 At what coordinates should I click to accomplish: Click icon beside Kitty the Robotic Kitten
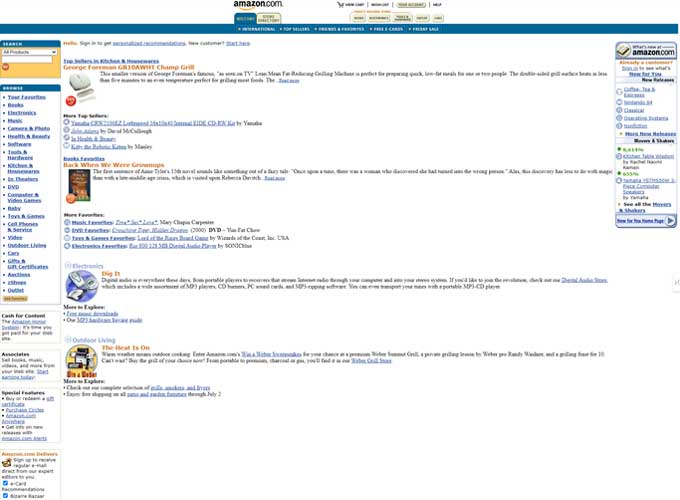tap(66, 146)
